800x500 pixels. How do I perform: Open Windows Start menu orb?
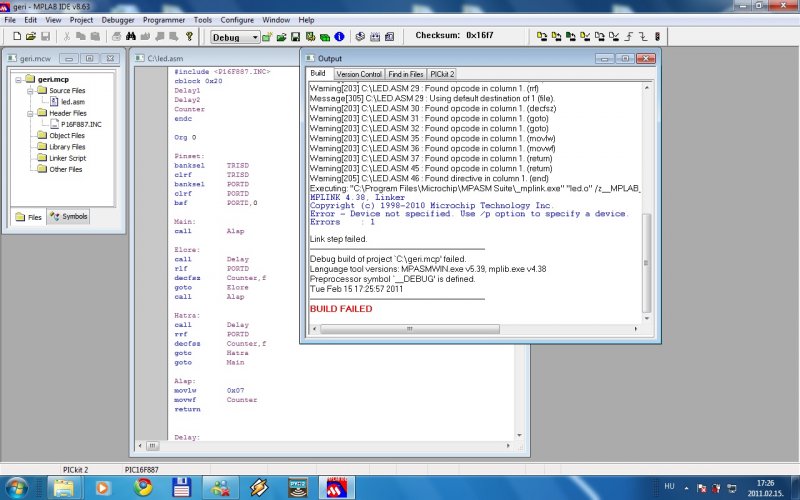pos(16,488)
